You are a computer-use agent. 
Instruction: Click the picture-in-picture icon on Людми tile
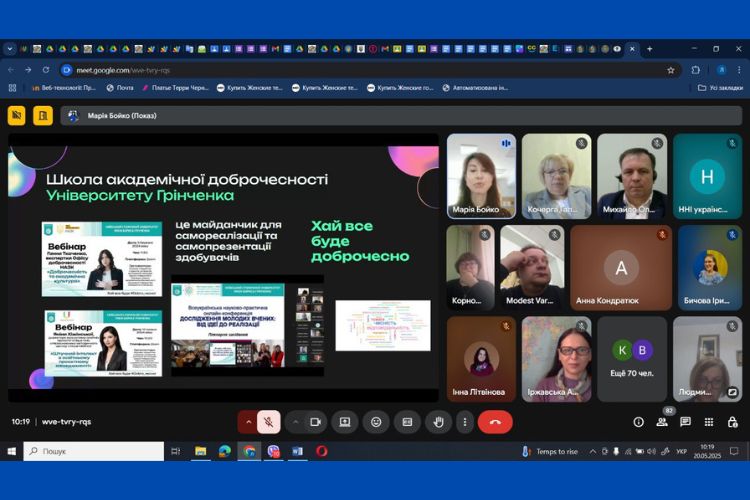(x=732, y=392)
